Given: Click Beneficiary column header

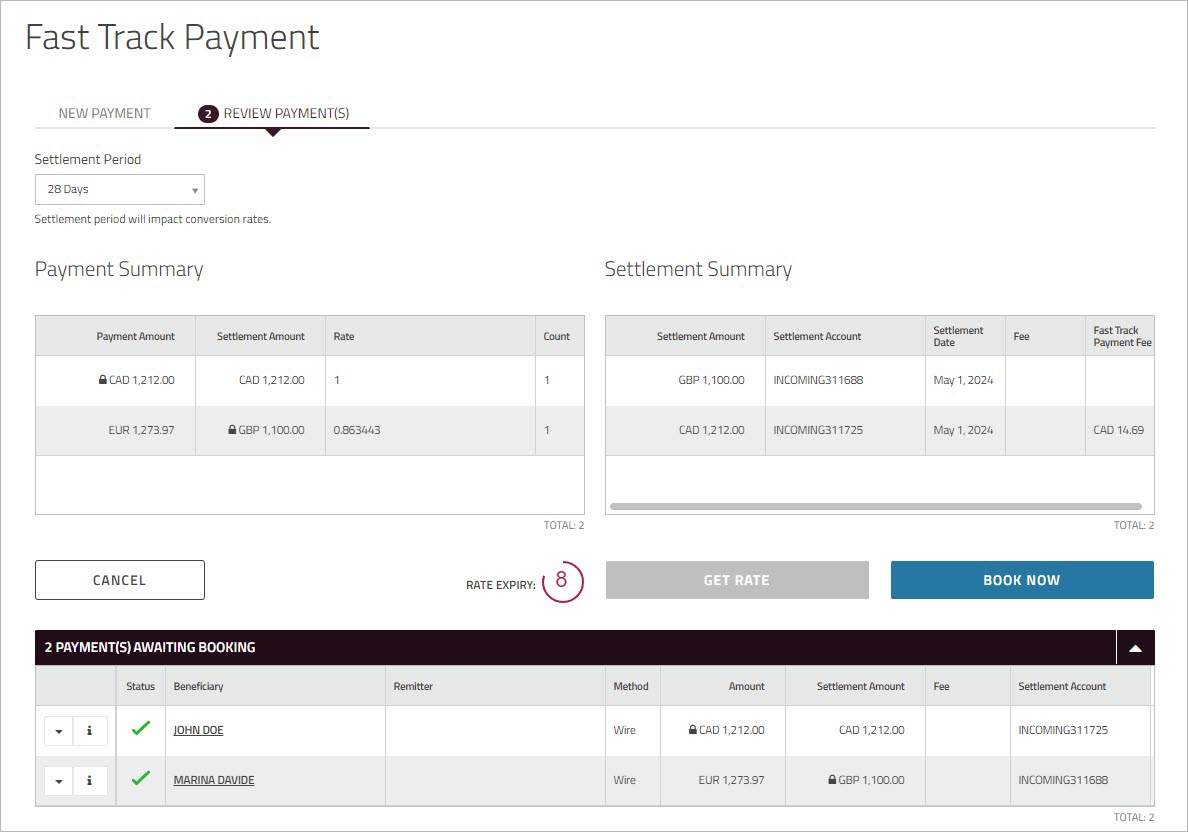Looking at the screenshot, I should 199,687.
